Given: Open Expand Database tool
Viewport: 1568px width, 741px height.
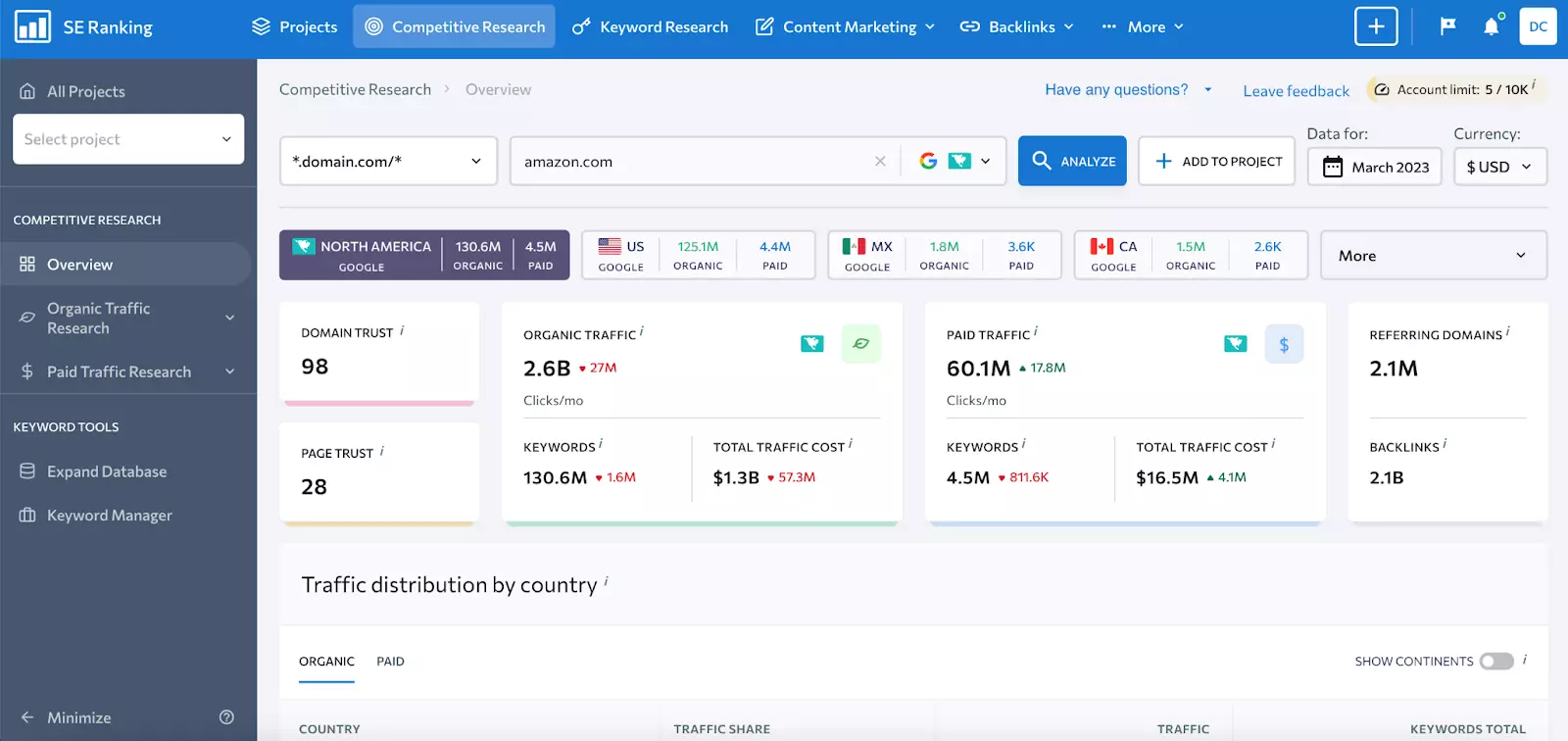Looking at the screenshot, I should point(94,471).
